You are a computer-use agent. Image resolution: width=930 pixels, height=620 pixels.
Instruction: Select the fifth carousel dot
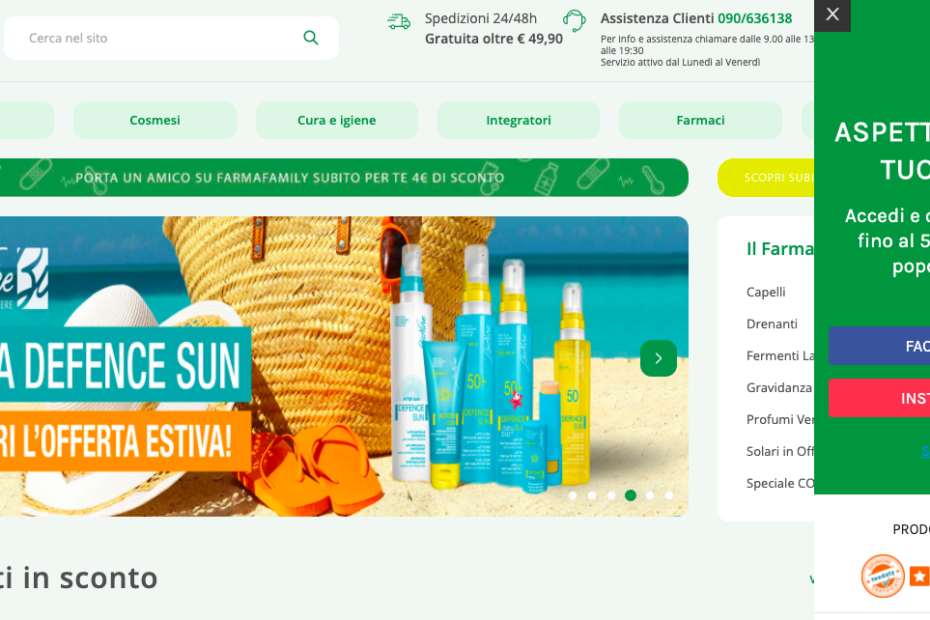point(650,495)
